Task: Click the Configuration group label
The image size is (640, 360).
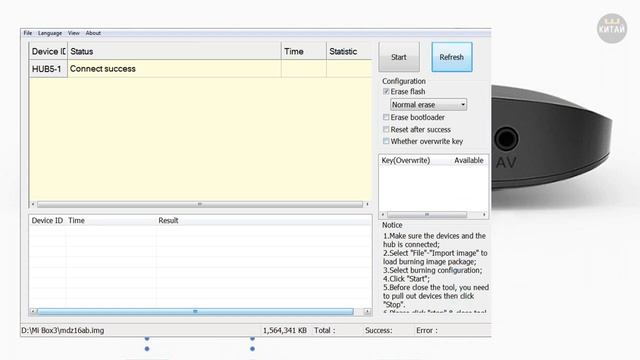Action: click(x=404, y=81)
